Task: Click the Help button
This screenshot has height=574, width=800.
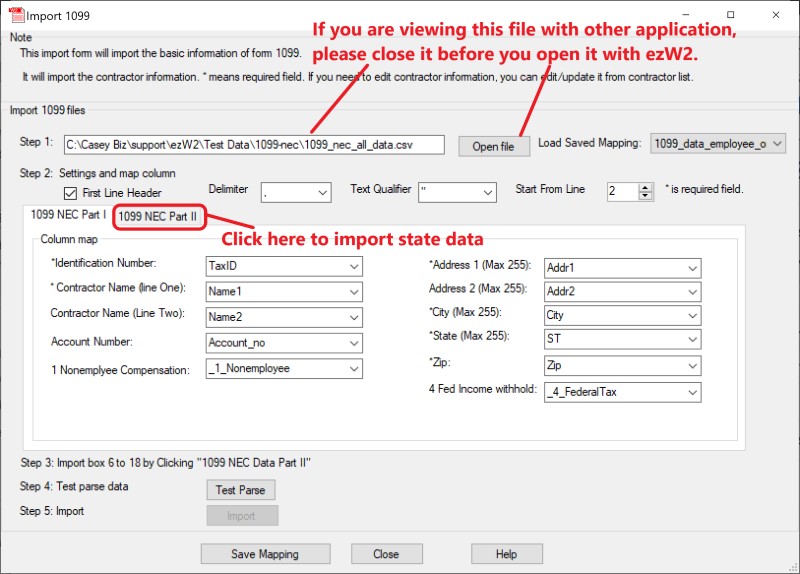Action: click(x=506, y=554)
